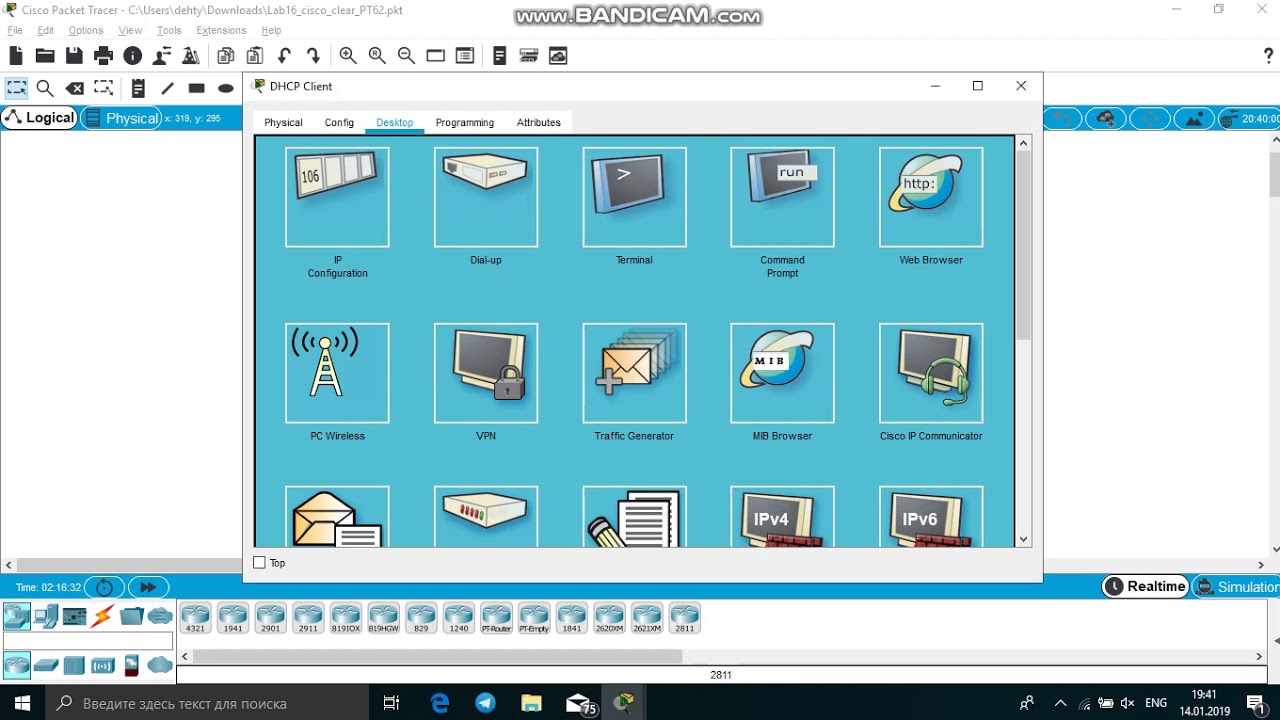
Task: Open the MIB Browser app
Action: pos(782,373)
